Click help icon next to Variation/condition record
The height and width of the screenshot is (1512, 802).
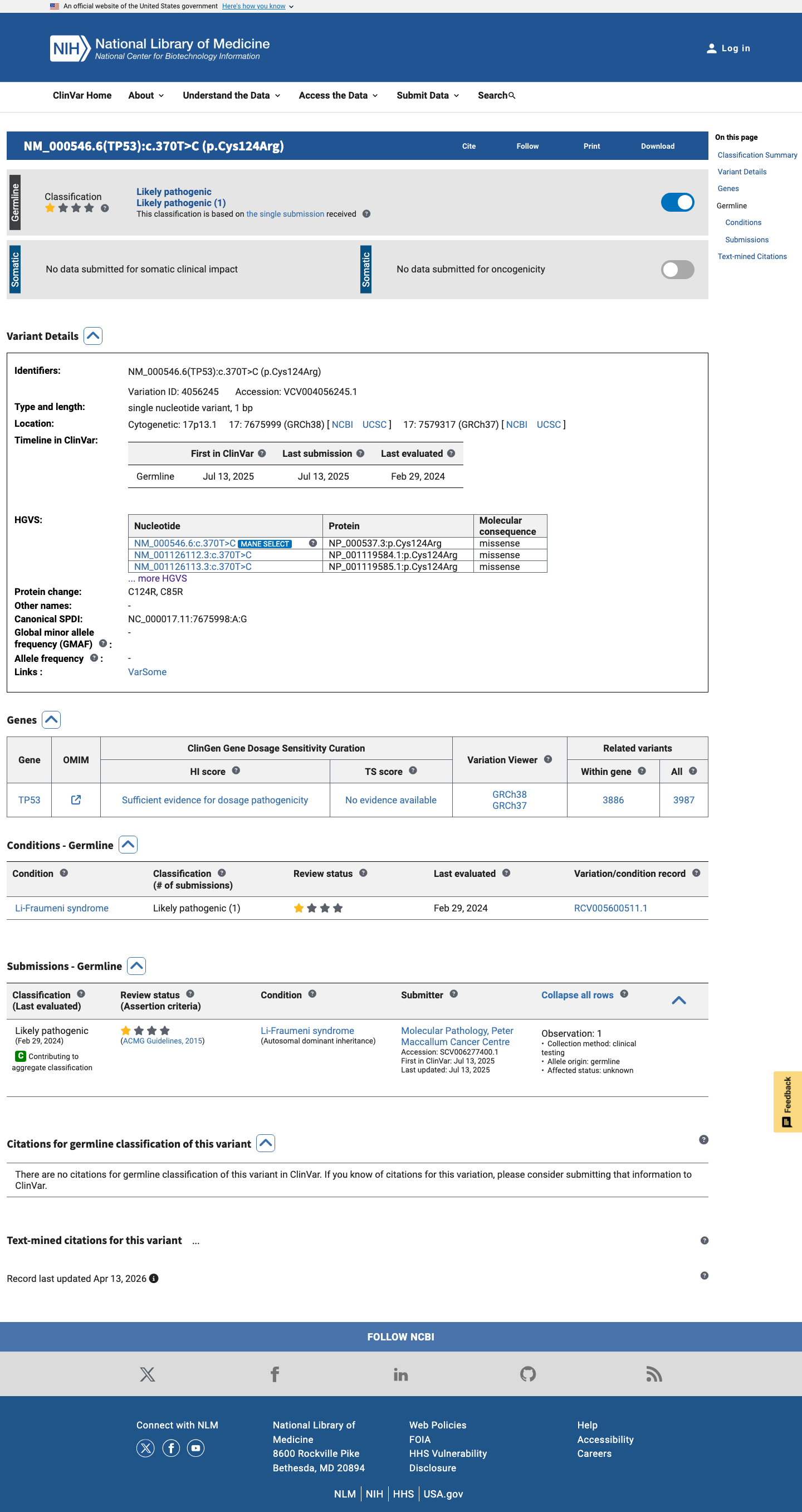pos(696,873)
